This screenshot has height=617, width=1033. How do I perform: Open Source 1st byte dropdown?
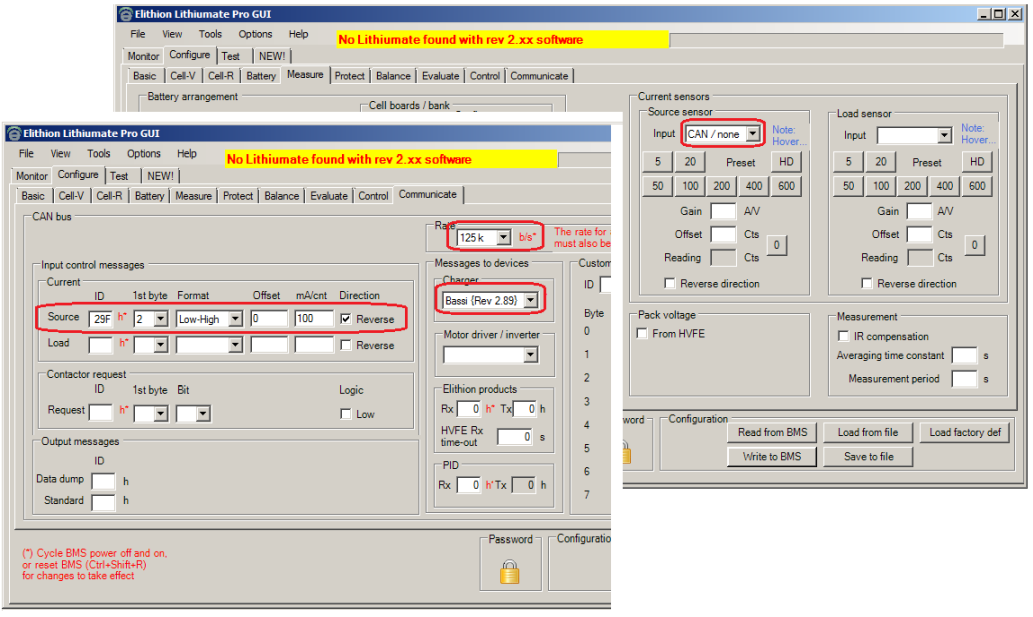click(161, 319)
